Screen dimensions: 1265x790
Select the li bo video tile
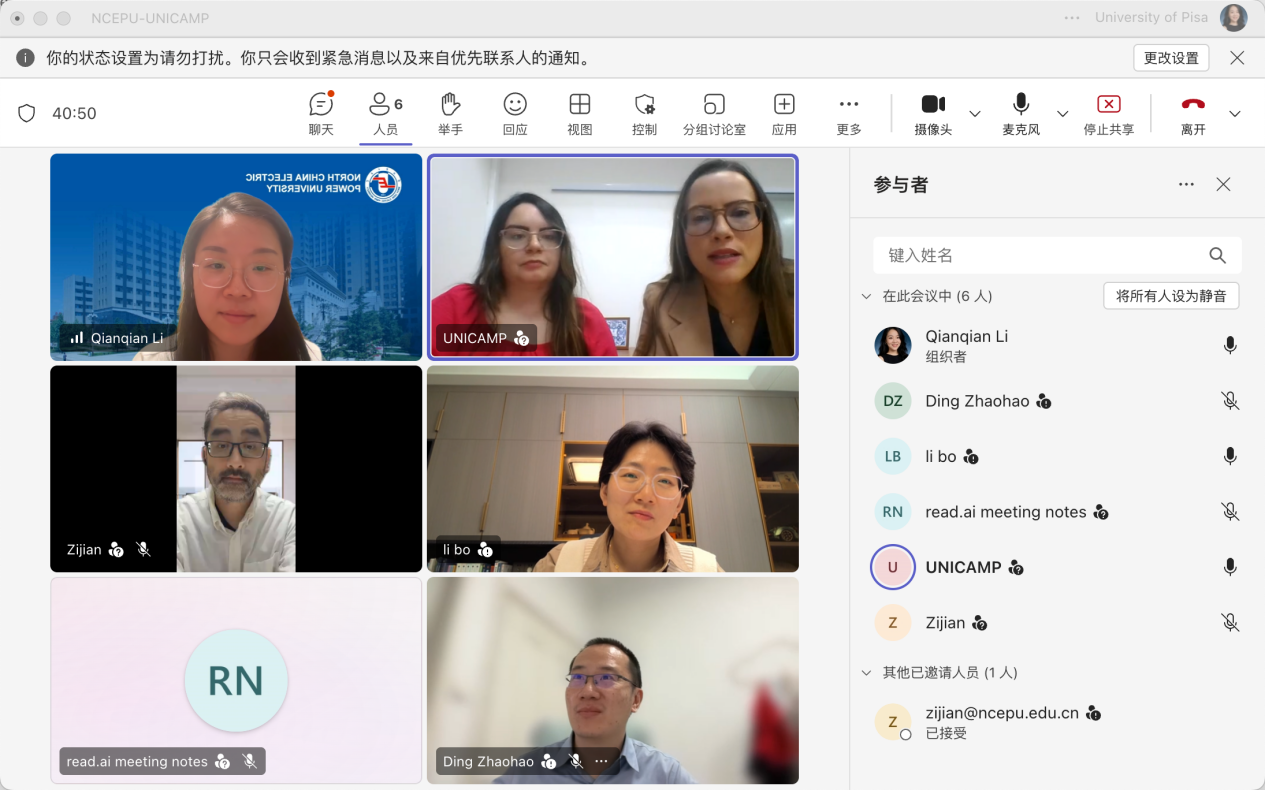(x=612, y=468)
